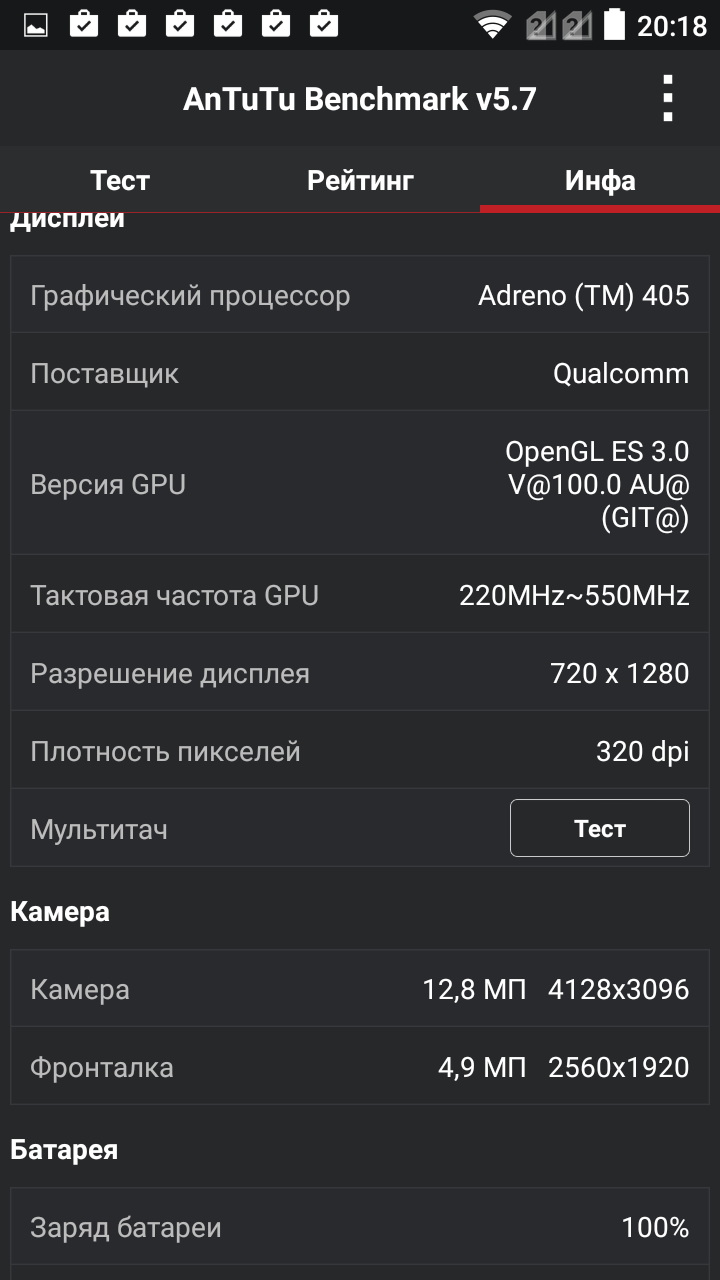Tap the Заряд батареи row
720x1280 pixels.
[x=360, y=1227]
